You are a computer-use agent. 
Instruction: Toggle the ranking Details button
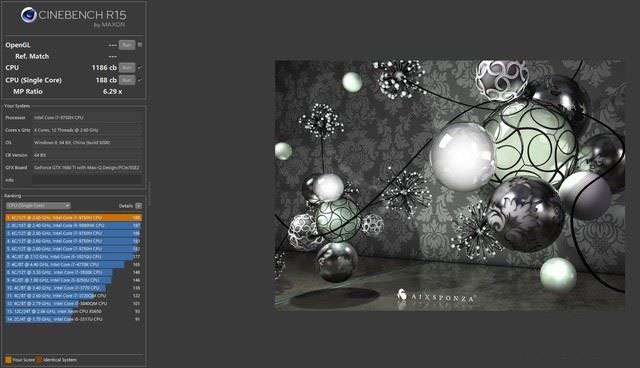coord(139,206)
